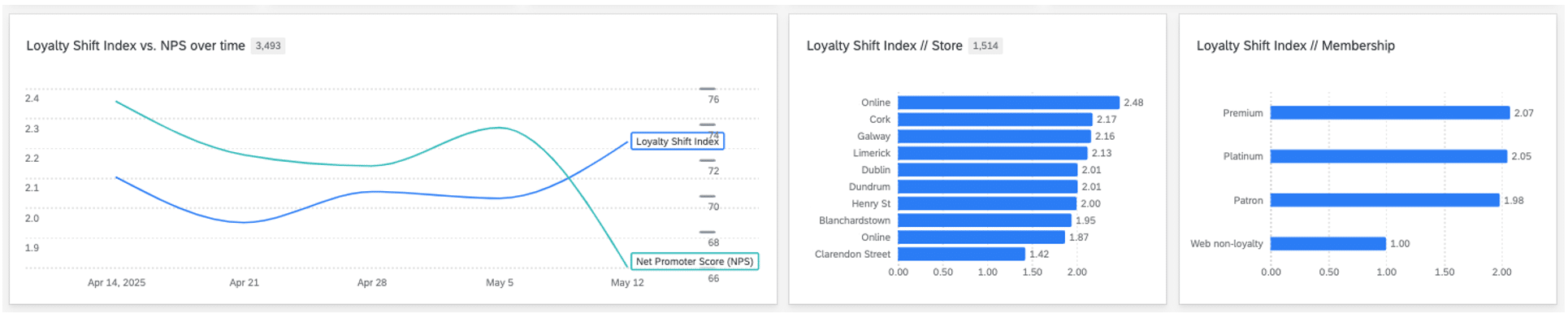This screenshot has height=318, width=1568.
Task: Select the Blanchardstown store bar
Action: point(985,220)
